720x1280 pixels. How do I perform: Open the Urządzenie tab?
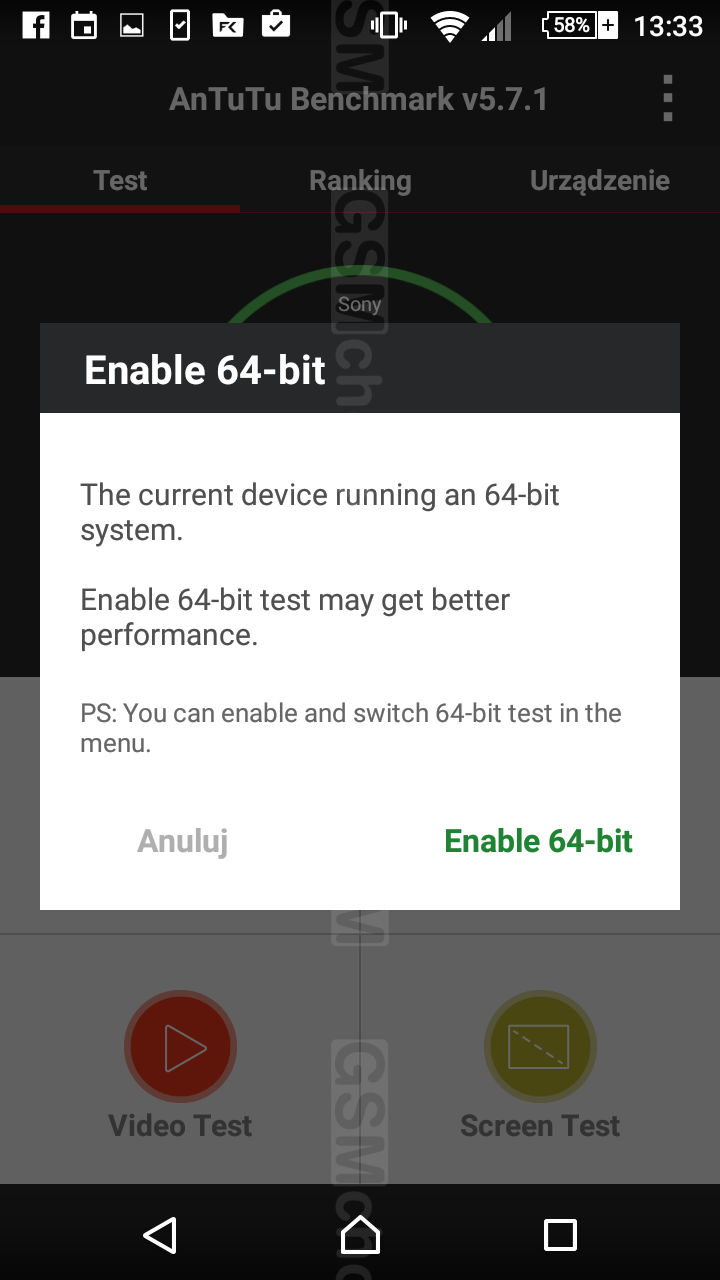coord(600,181)
